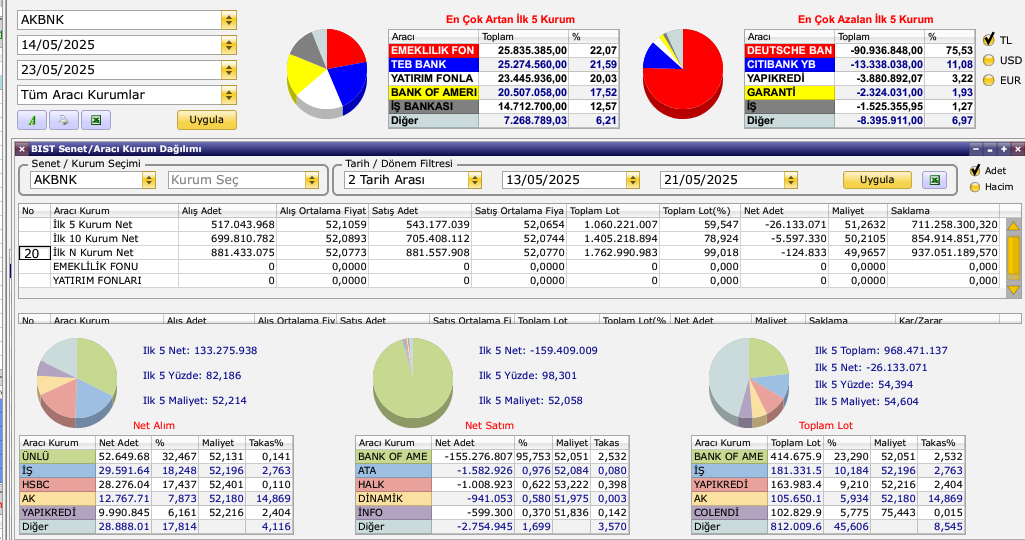Click the up arrow of the grid scrollbar
The image size is (1025, 540).
(x=1013, y=226)
